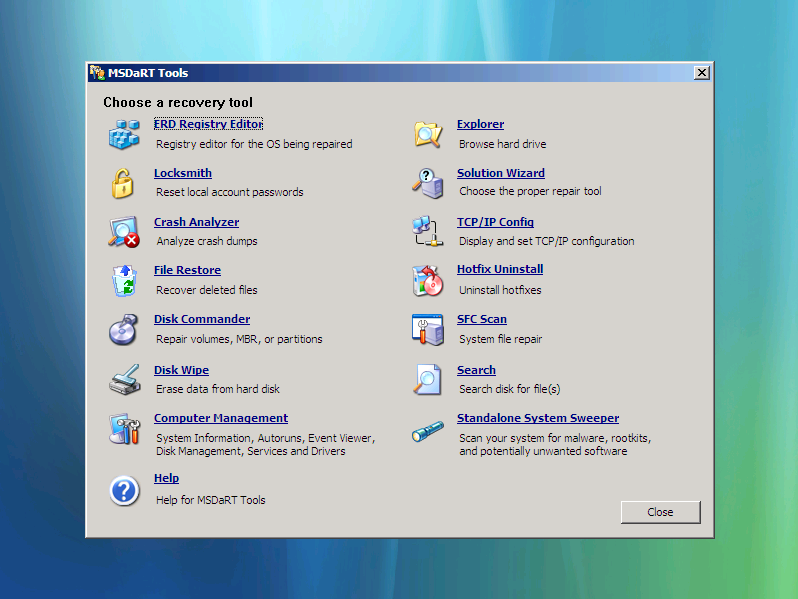Click the SFC Scan icon
798x599 pixels.
428,329
